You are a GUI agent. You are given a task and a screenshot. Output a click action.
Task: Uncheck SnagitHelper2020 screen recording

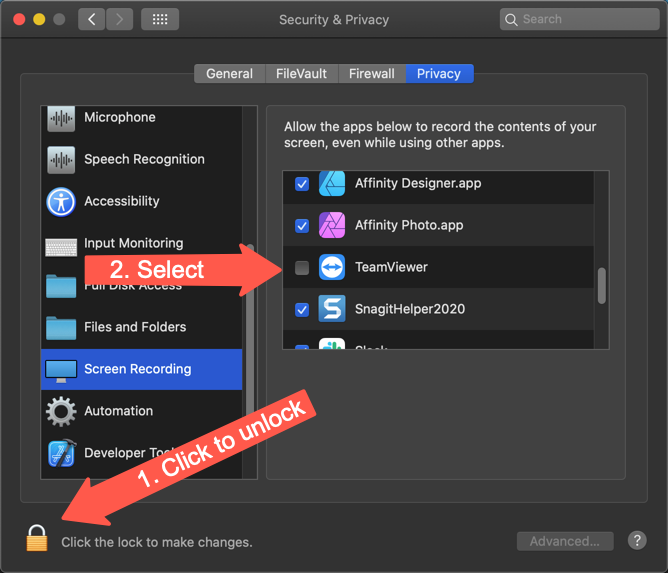click(x=302, y=310)
